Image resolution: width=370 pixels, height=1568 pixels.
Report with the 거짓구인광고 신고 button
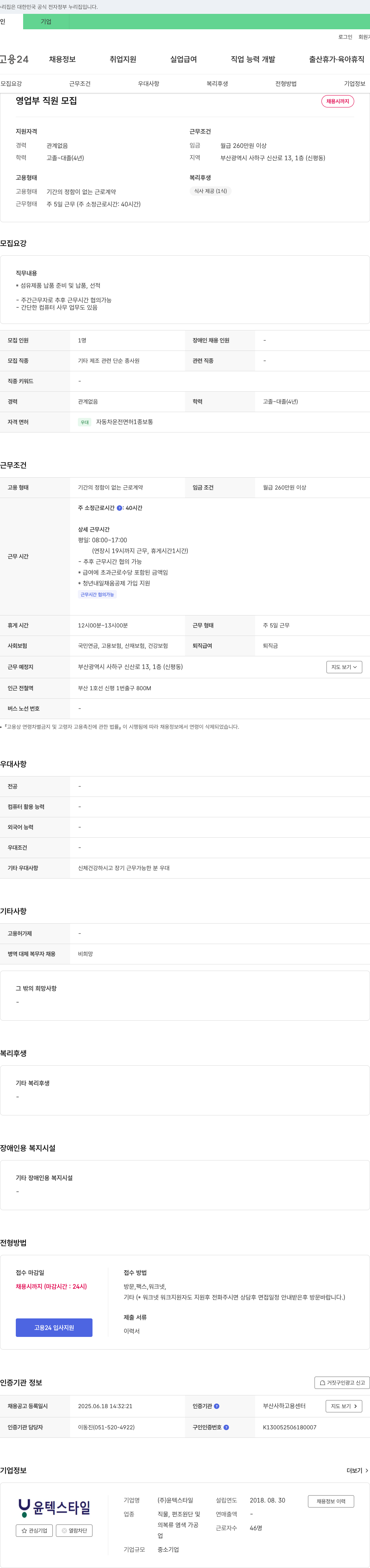[342, 1382]
